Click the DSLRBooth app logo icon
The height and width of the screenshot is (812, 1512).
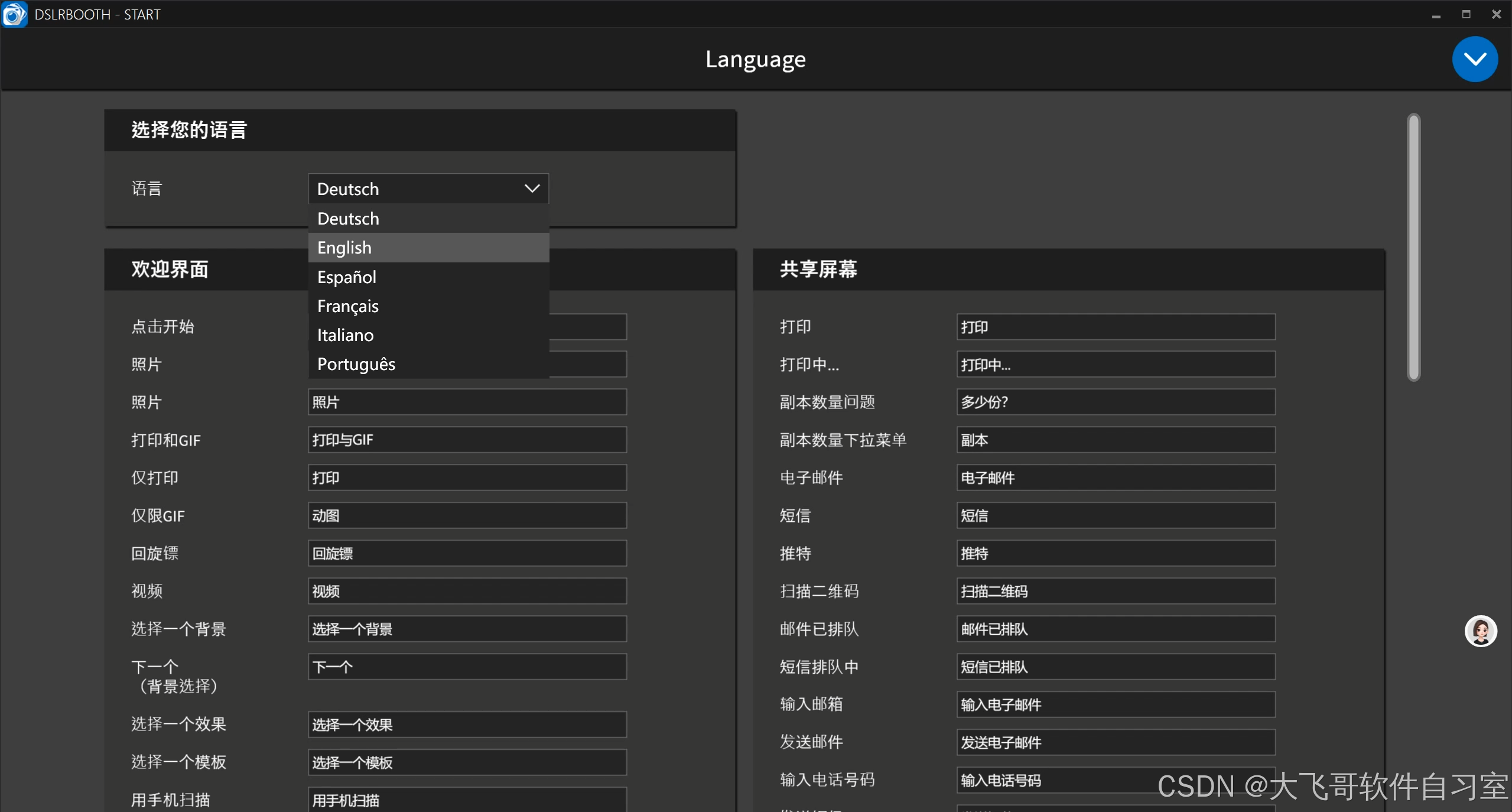14,14
